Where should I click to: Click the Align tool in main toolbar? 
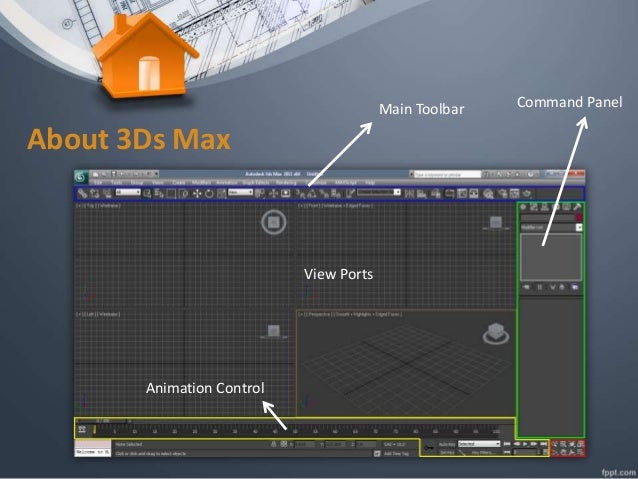[x=422, y=193]
